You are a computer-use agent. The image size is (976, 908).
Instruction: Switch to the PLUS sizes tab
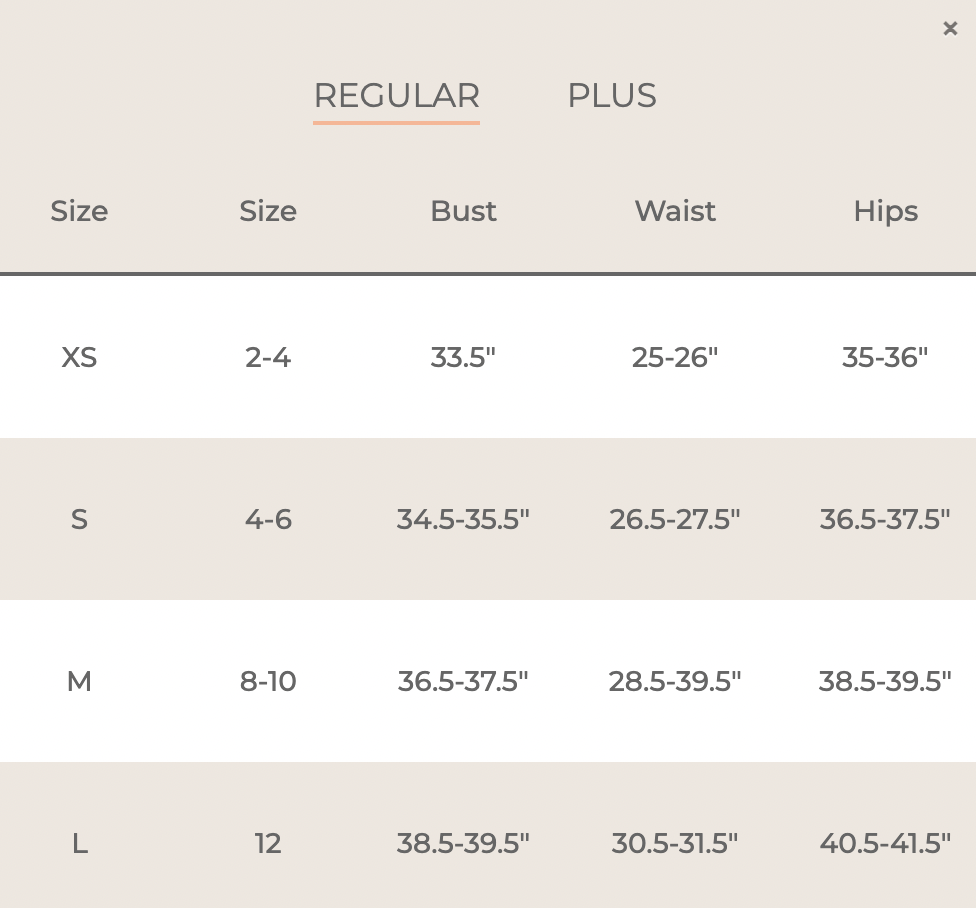point(612,96)
